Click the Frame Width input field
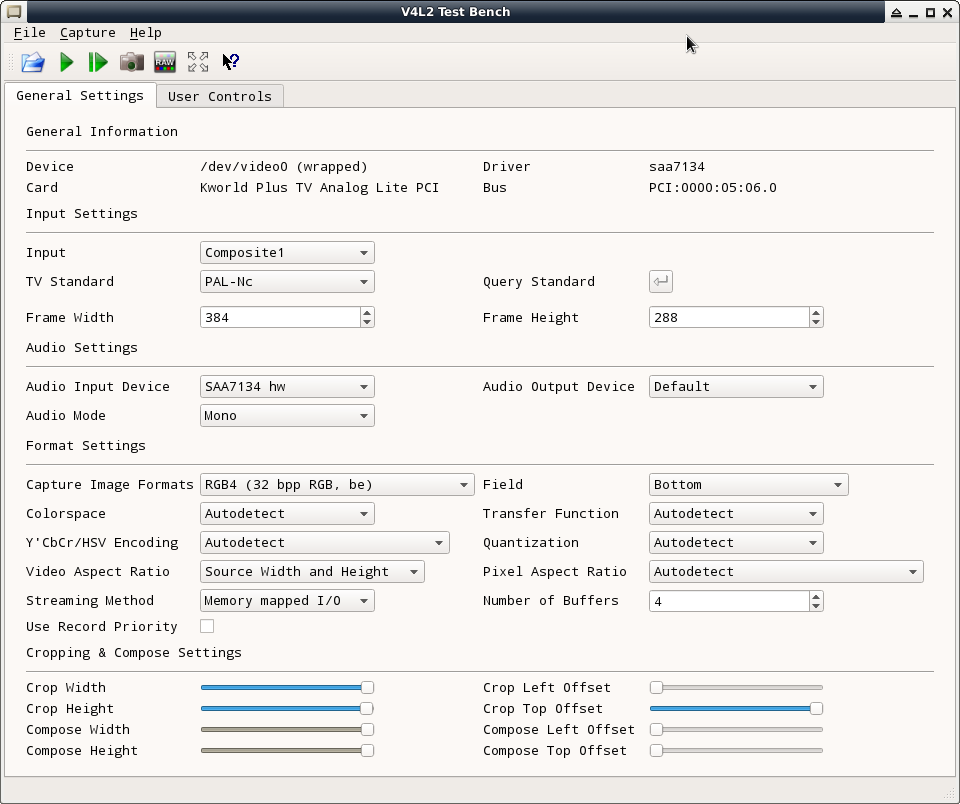Screen dimensions: 960x804 [x=279, y=318]
